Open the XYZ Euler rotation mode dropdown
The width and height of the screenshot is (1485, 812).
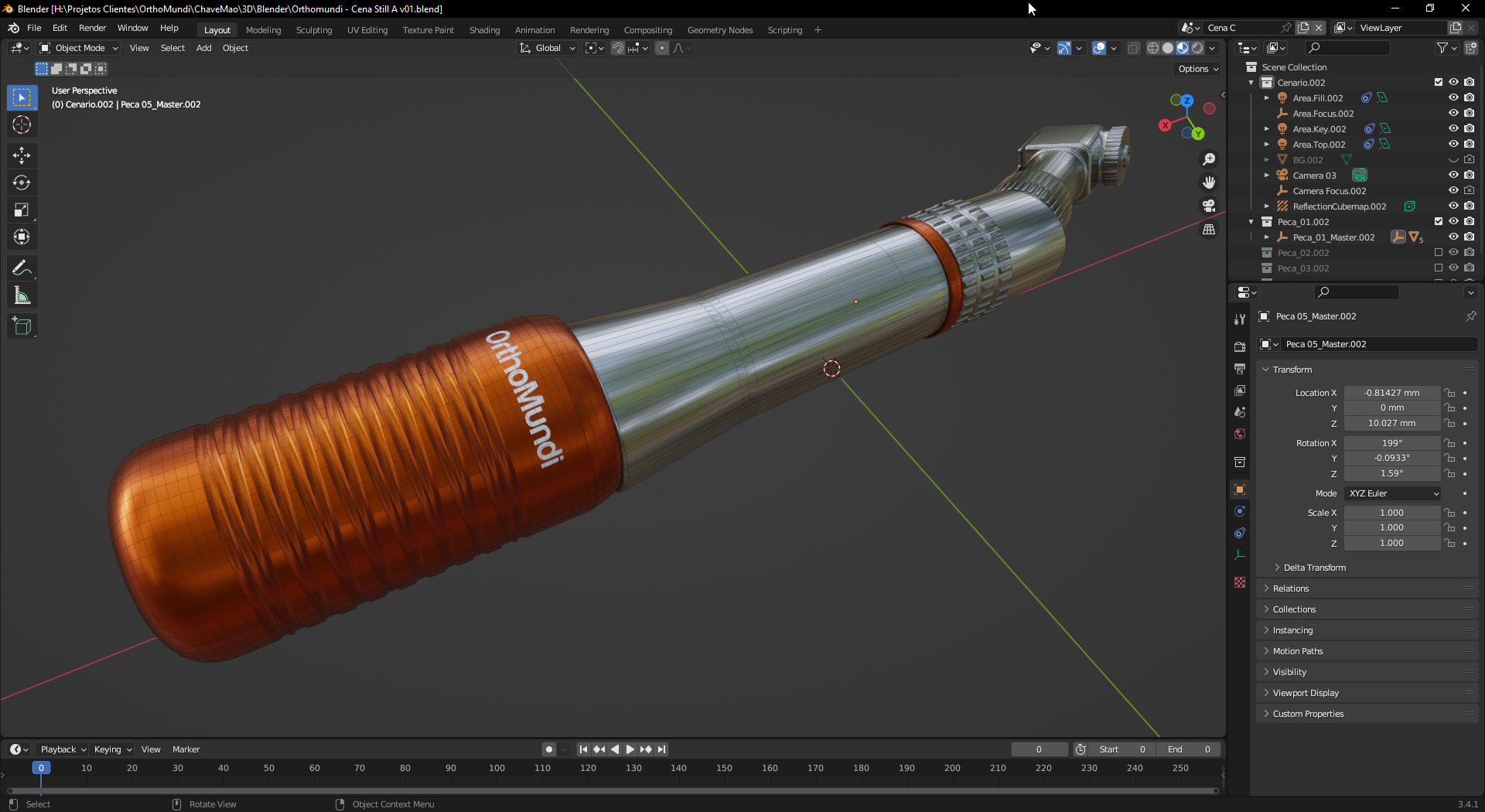point(1393,493)
